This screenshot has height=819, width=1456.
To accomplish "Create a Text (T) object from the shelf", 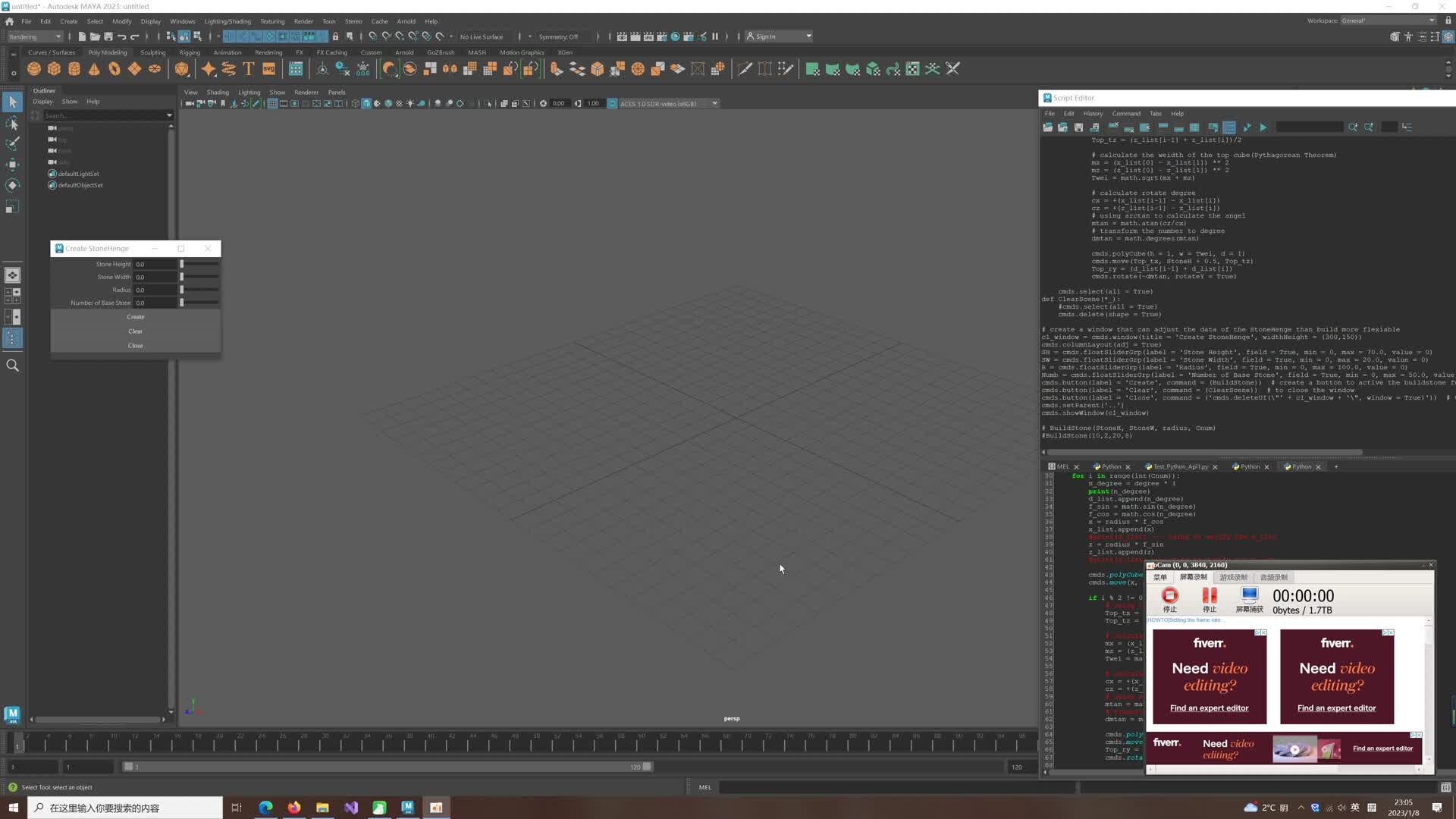I will coord(248,68).
